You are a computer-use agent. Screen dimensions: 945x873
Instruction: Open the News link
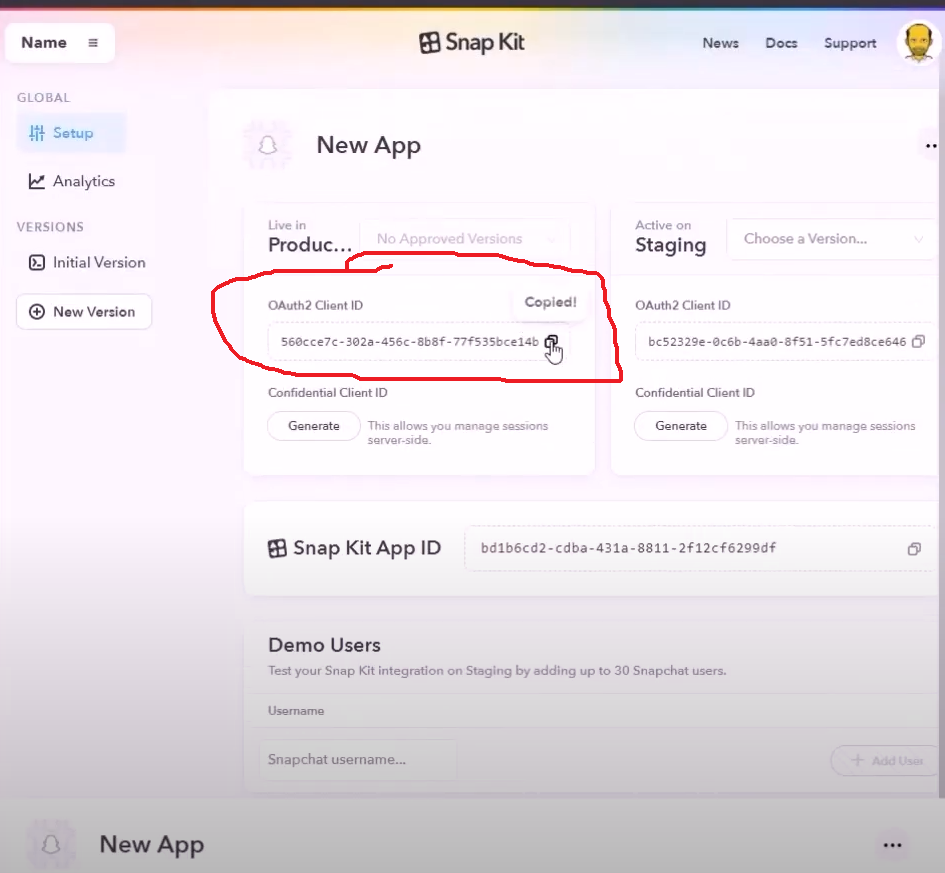pyautogui.click(x=720, y=43)
